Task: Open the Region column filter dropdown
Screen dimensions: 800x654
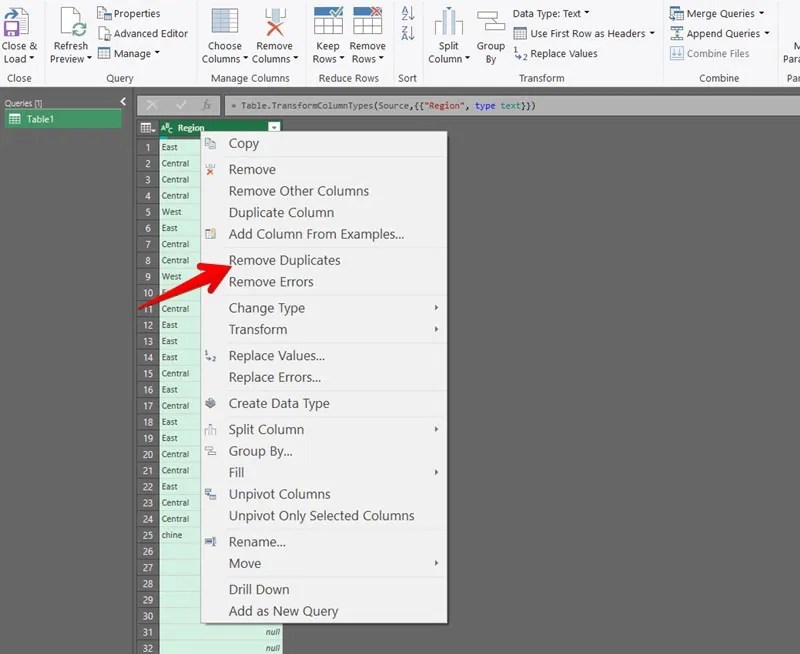Action: coord(273,127)
